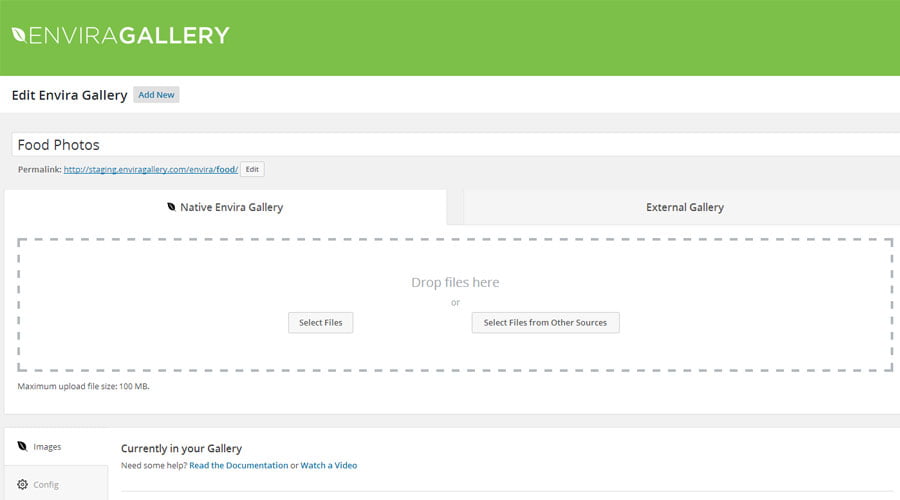Click the Maximum upload file size text
The height and width of the screenshot is (500, 900).
83,386
